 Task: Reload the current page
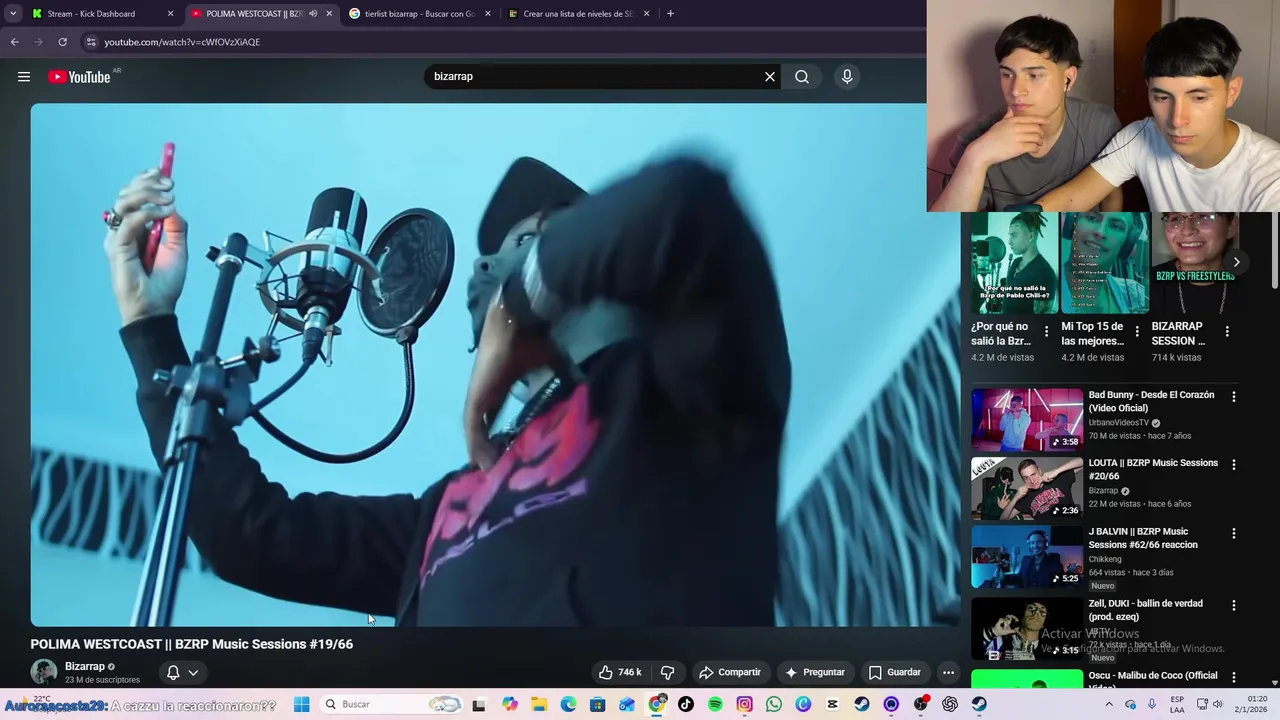[62, 42]
